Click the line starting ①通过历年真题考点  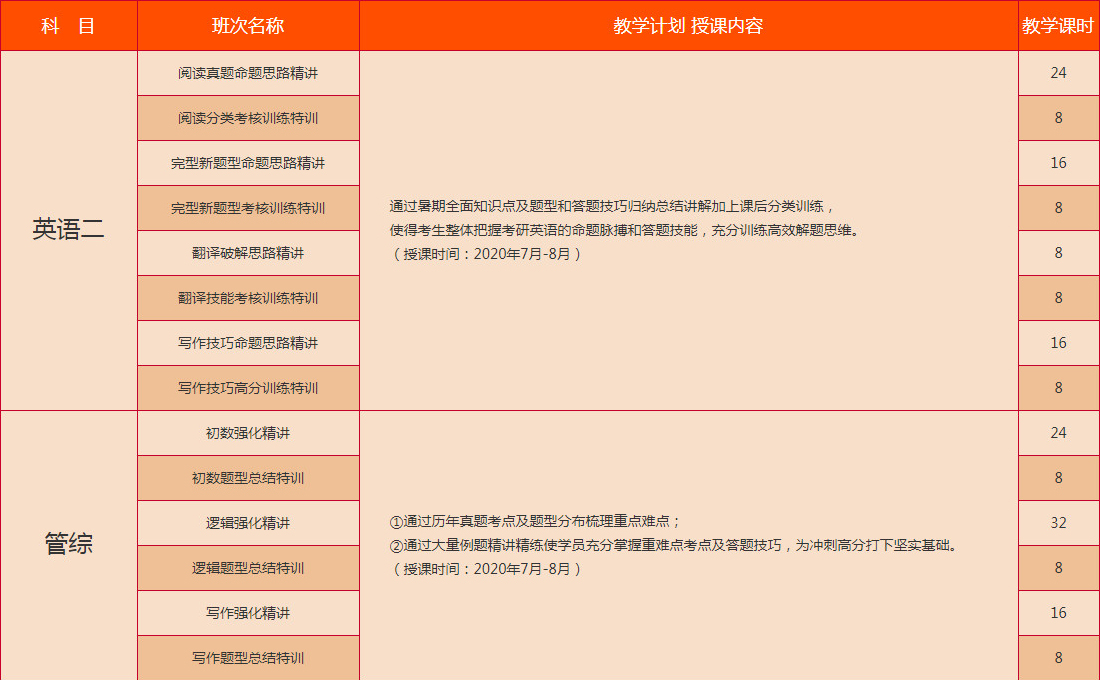(x=535, y=521)
